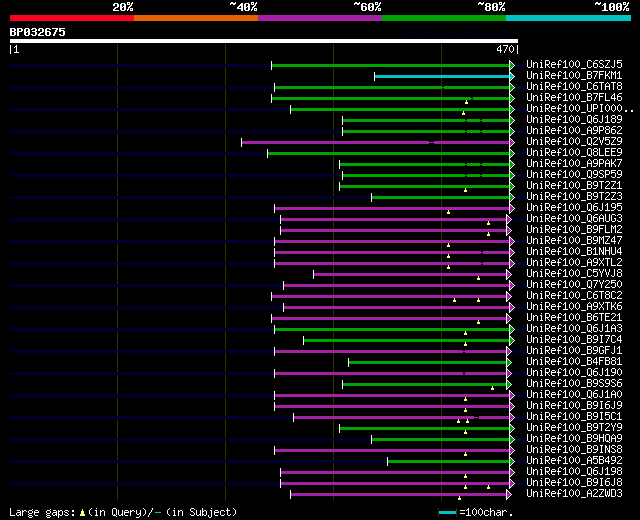Select the UniRef100_B9I6J9 label
Image resolution: width=640 pixels, height=520 pixels.
click(x=574, y=406)
